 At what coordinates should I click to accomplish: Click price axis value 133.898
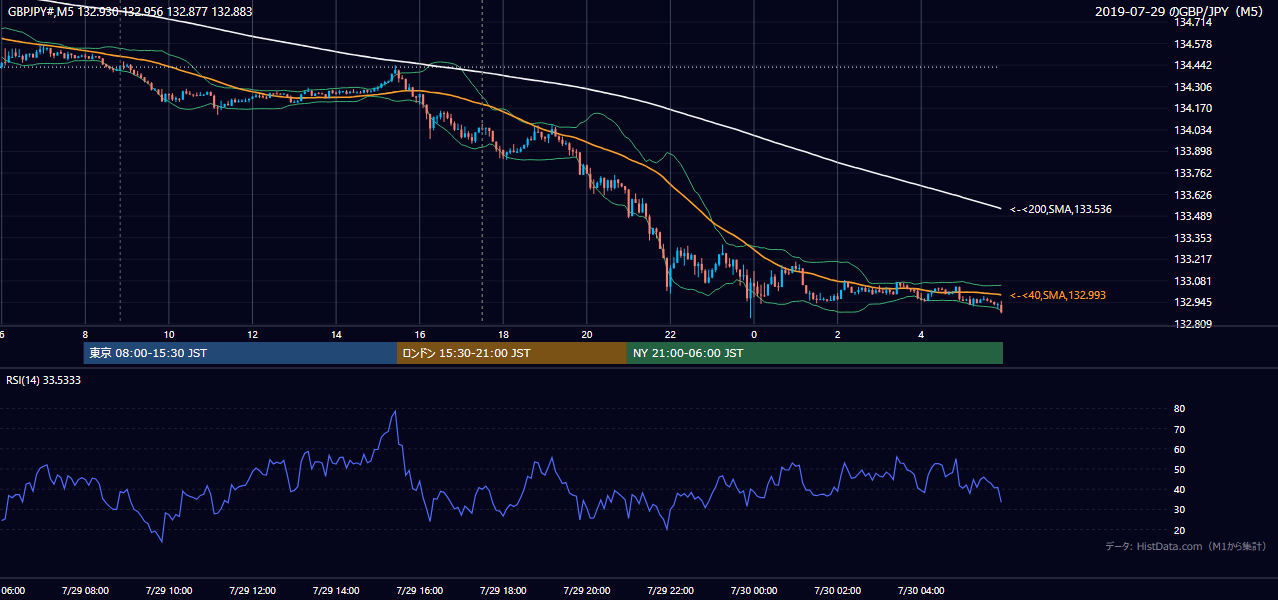1191,151
